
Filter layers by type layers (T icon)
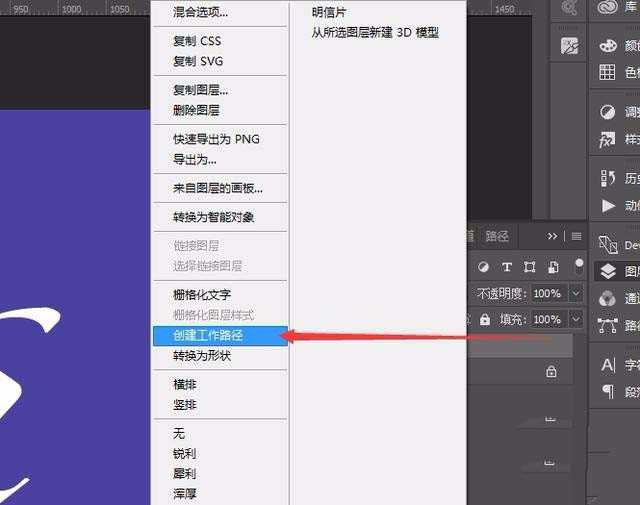[507, 267]
